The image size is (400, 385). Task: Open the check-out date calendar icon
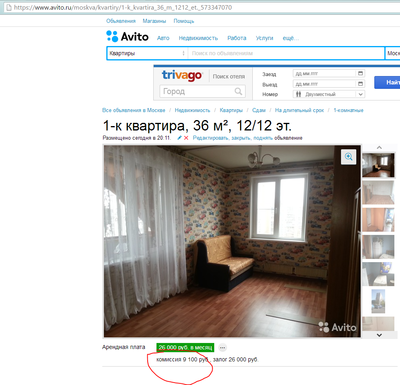pos(360,84)
